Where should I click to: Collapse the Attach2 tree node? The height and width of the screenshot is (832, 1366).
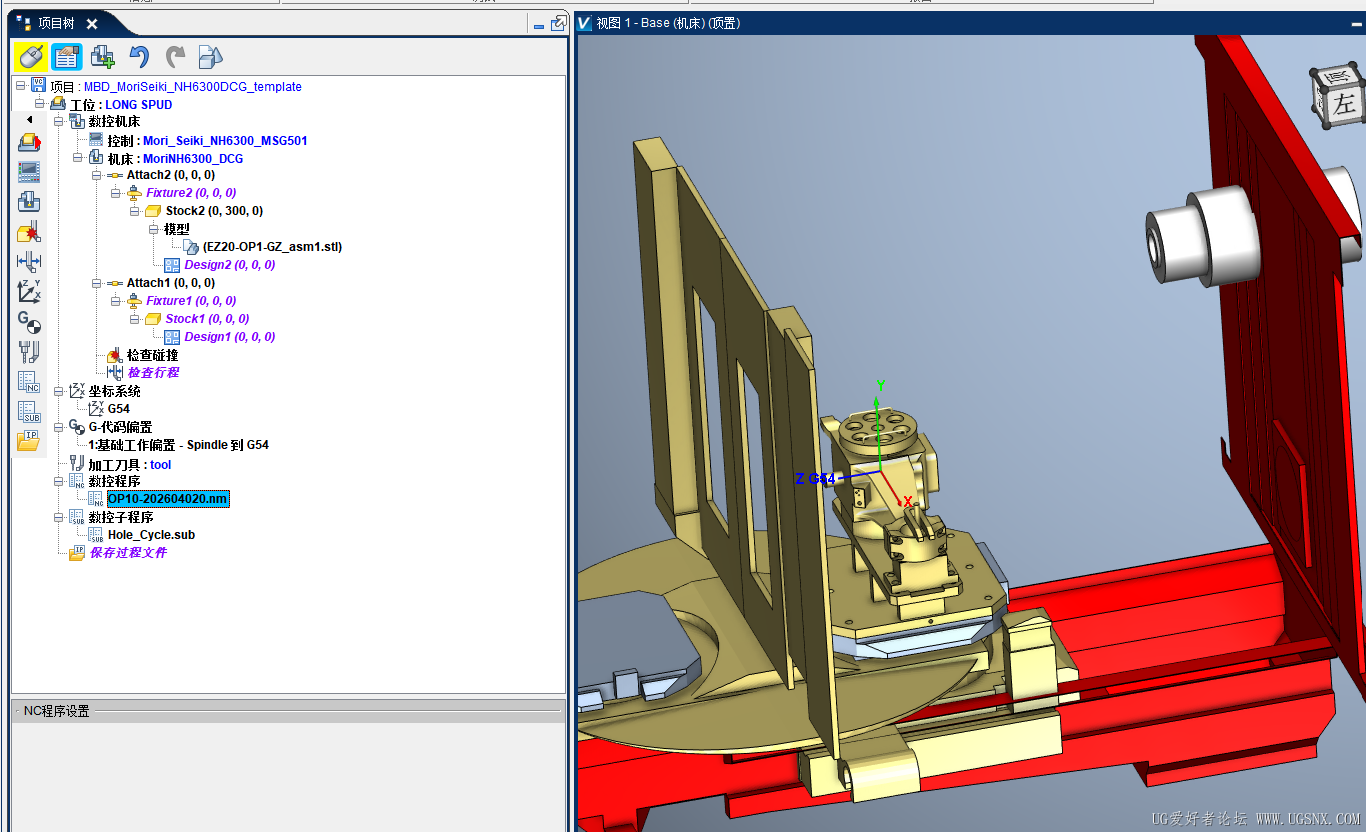(x=97, y=175)
